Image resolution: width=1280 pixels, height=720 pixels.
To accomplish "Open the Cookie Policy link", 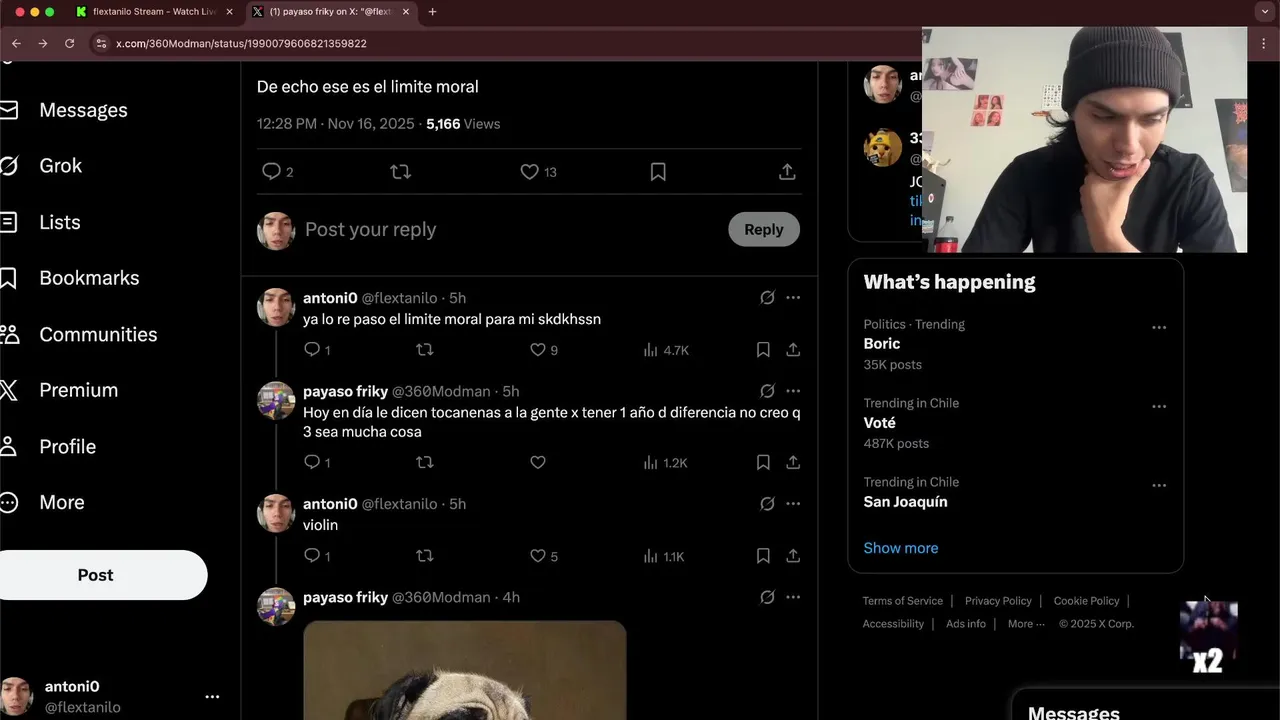I will coord(1086,601).
